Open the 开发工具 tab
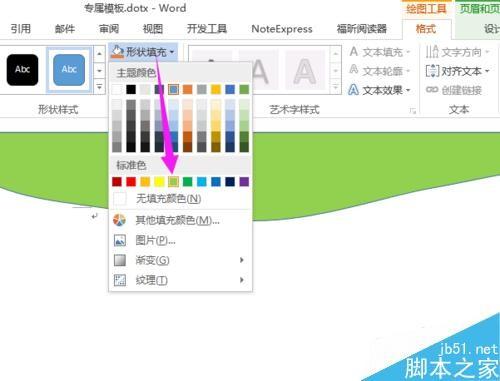This screenshot has width=500, height=381. click(207, 29)
